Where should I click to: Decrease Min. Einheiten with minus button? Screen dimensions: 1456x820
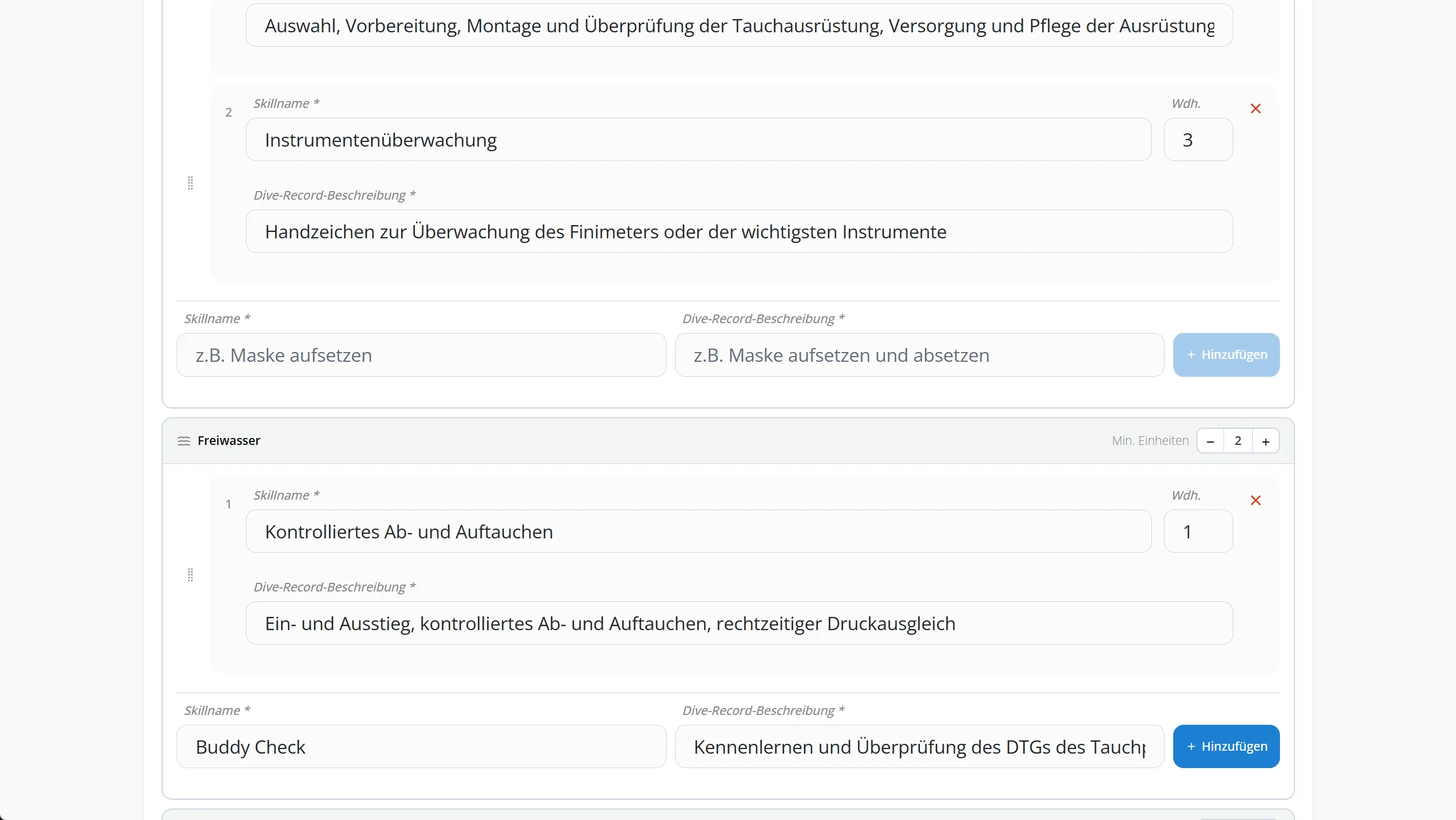1210,441
